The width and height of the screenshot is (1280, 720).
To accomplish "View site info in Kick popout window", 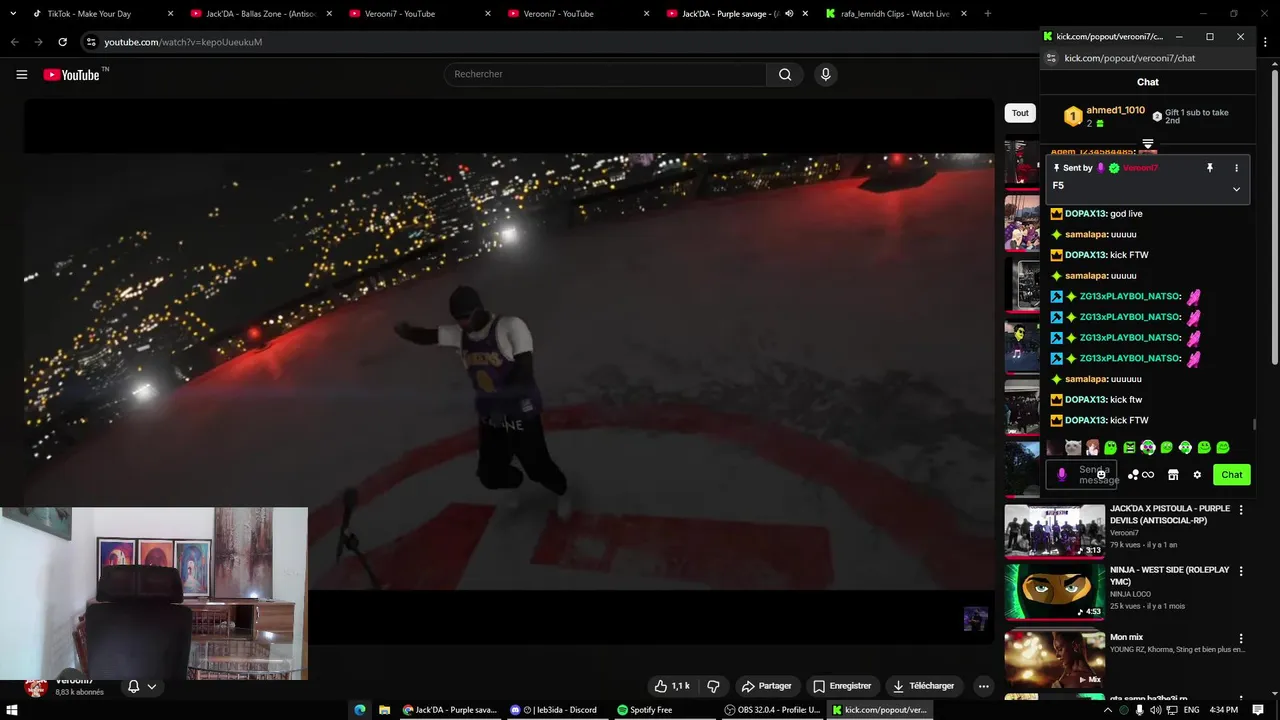I will click(1051, 58).
